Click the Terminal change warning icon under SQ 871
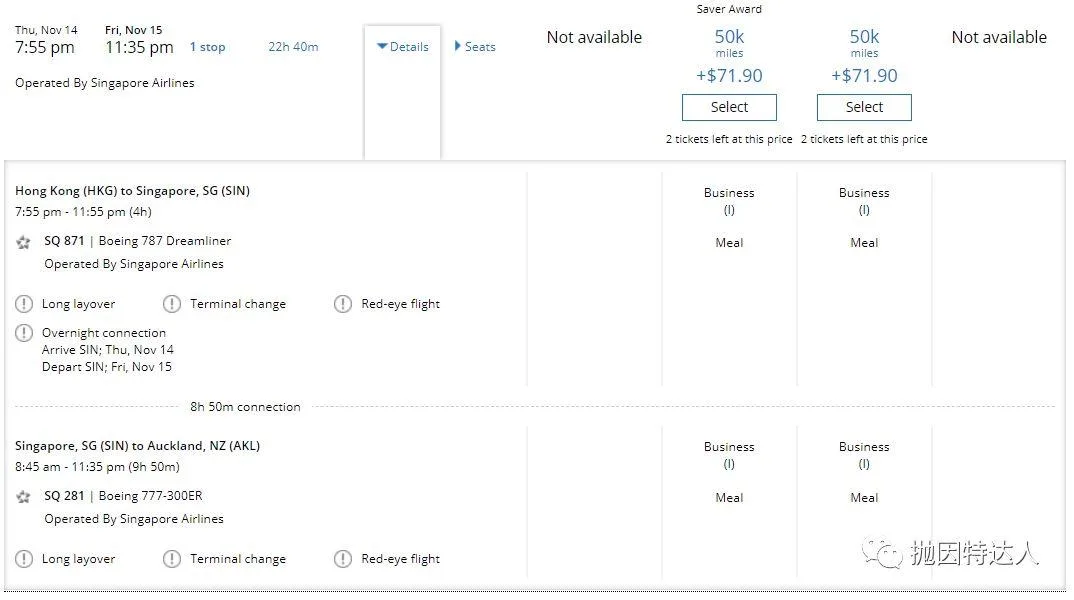The height and width of the screenshot is (600, 1074). pyautogui.click(x=172, y=304)
